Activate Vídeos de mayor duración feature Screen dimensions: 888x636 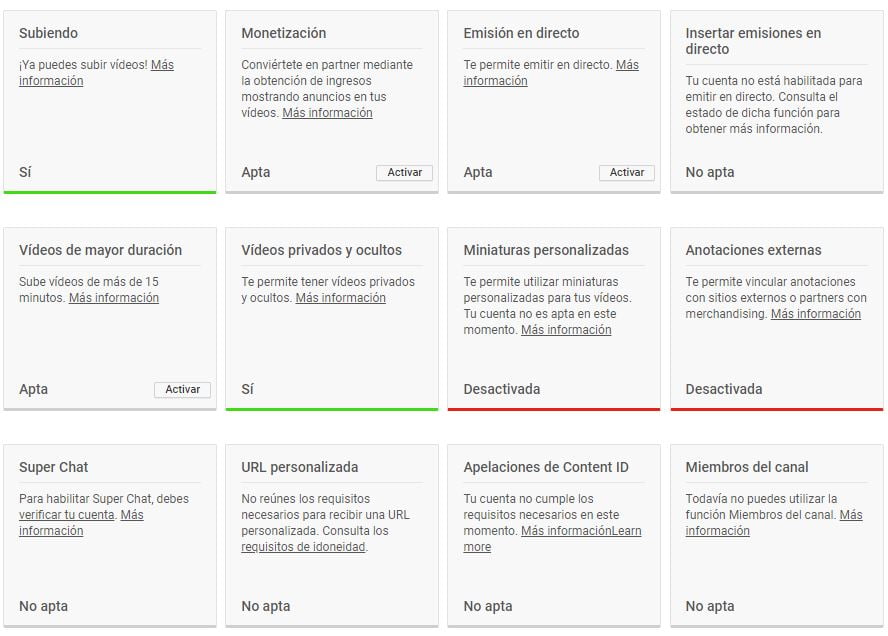(x=182, y=390)
